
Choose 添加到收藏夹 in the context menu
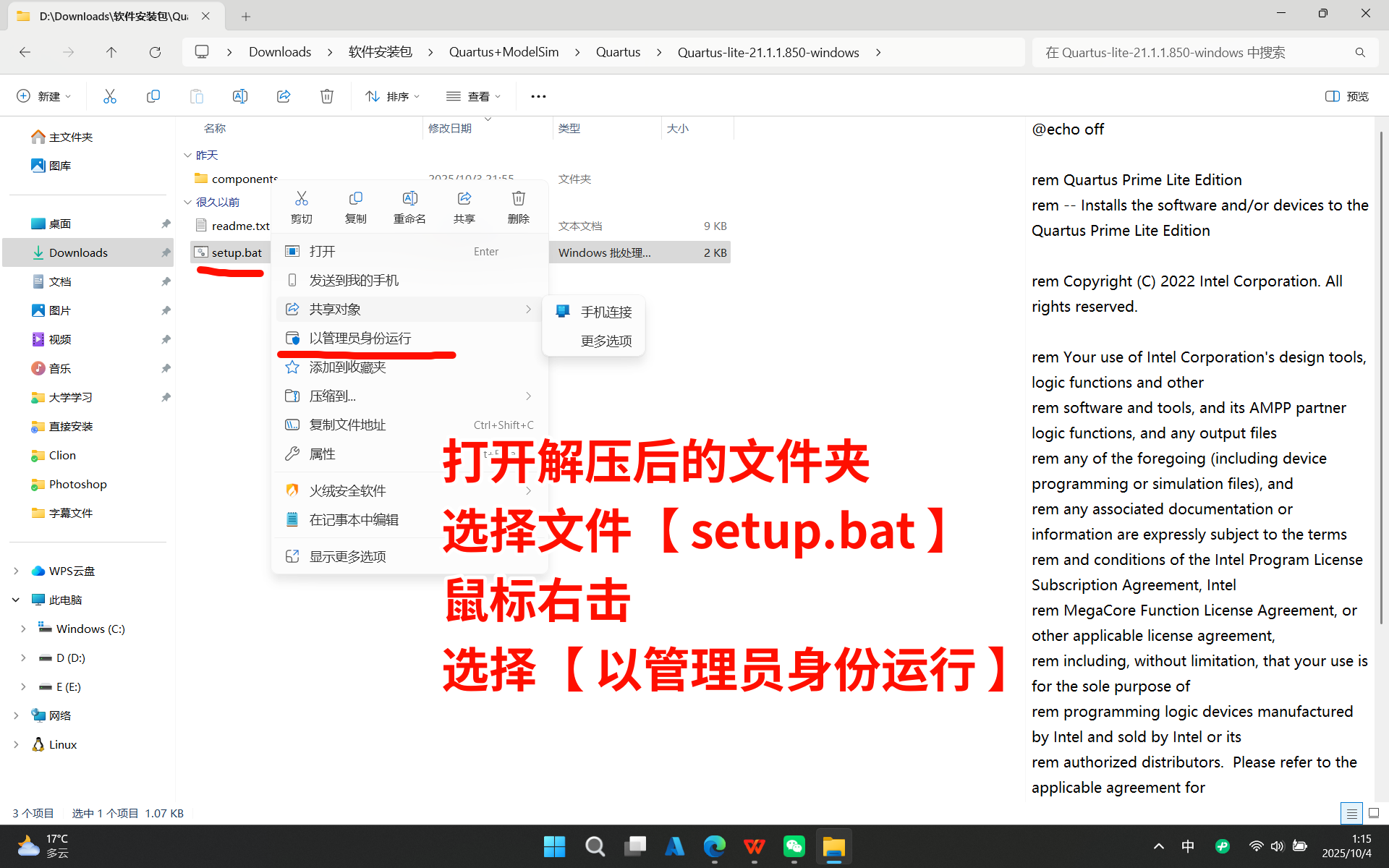point(409,367)
